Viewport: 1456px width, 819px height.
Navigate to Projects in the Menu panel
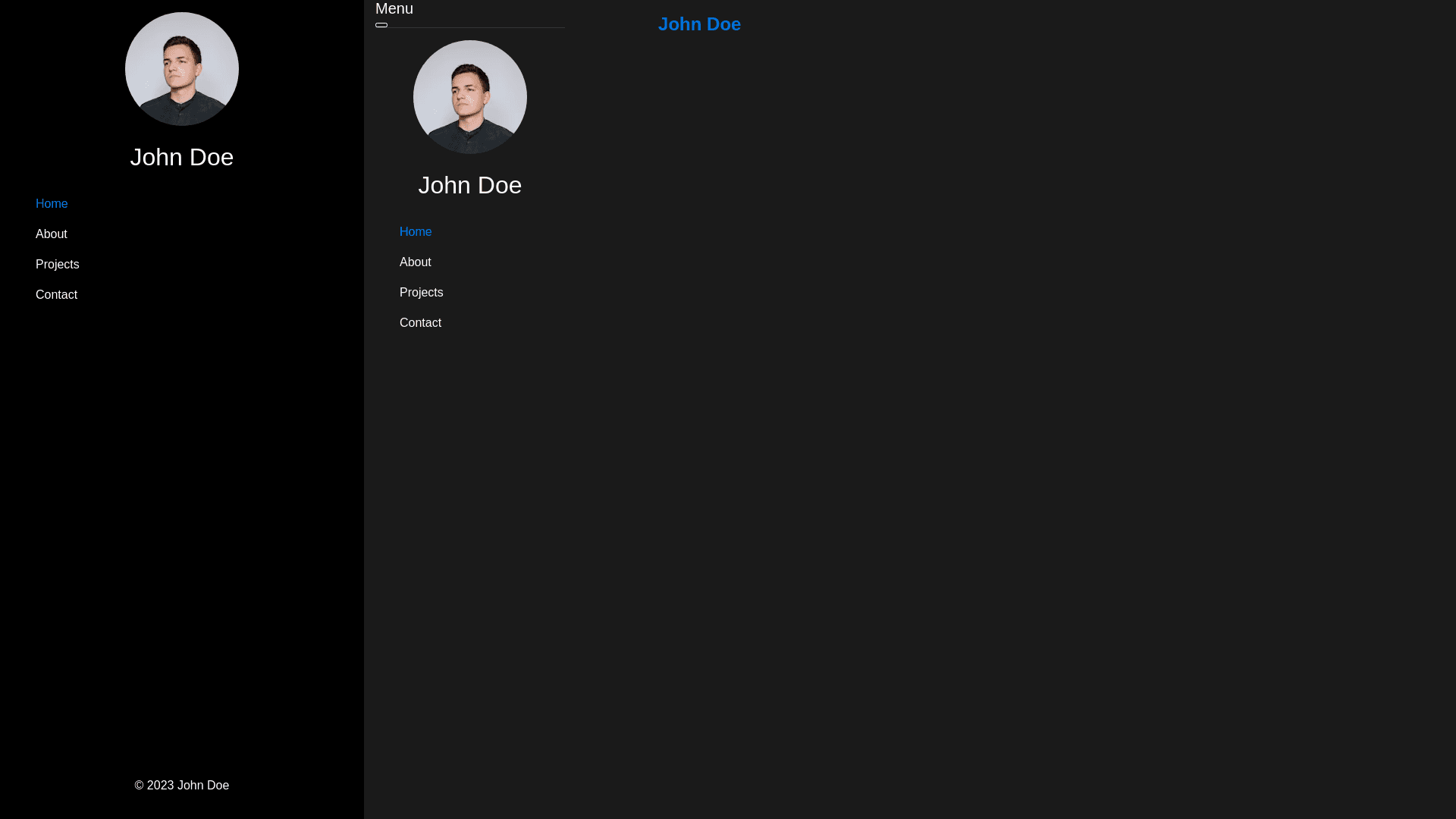(422, 293)
